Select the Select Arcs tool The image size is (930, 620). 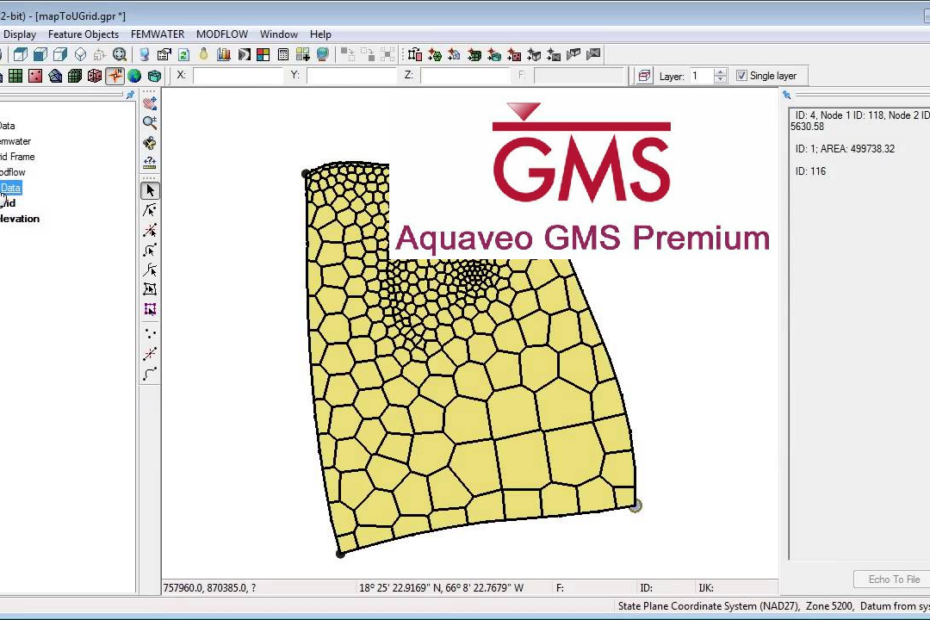149,250
